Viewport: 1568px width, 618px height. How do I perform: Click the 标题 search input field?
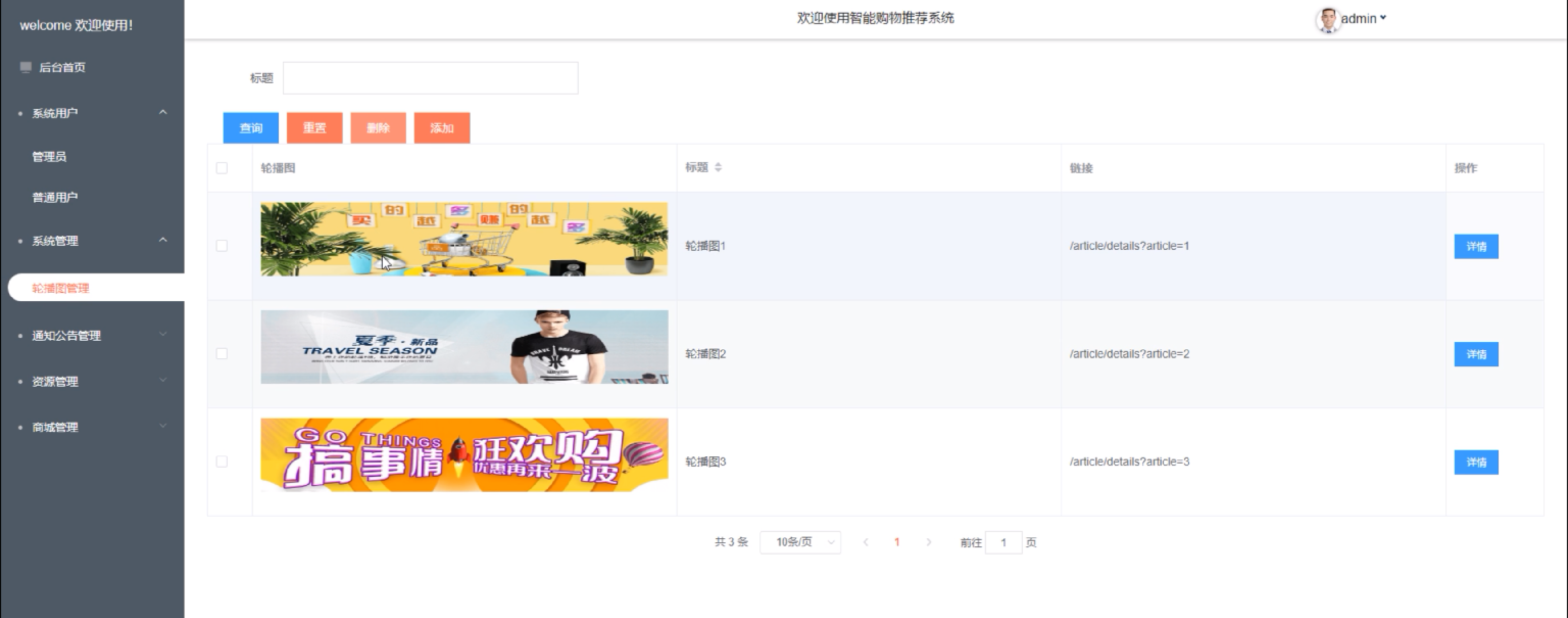point(430,78)
